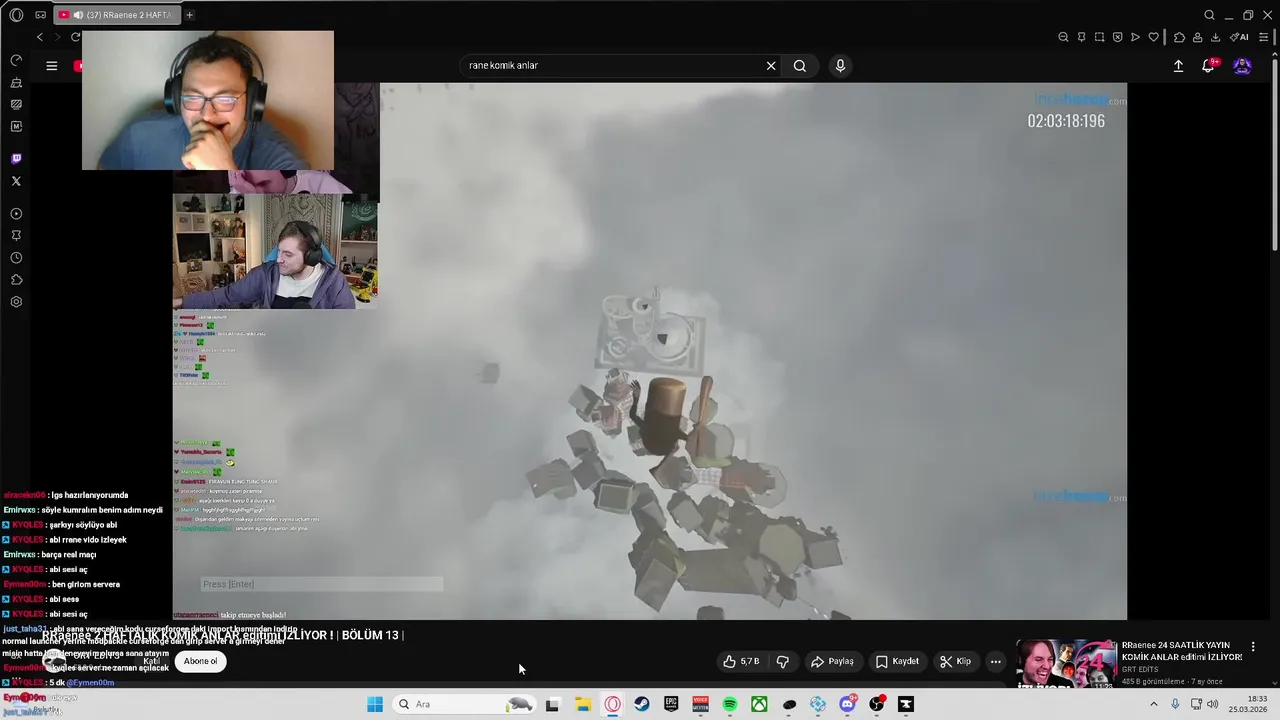This screenshot has height=720, width=1280.
Task: Search tabs with top magnifier icon
Action: pos(1209,15)
